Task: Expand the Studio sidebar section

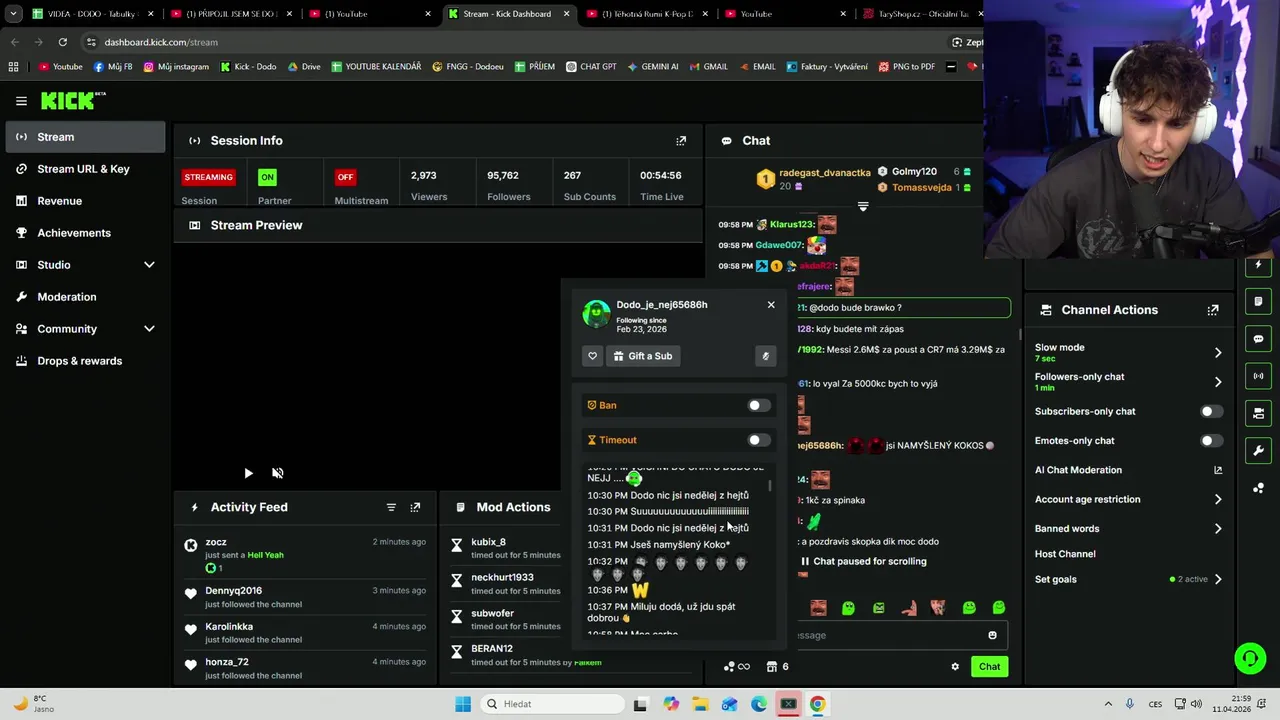Action: click(149, 265)
